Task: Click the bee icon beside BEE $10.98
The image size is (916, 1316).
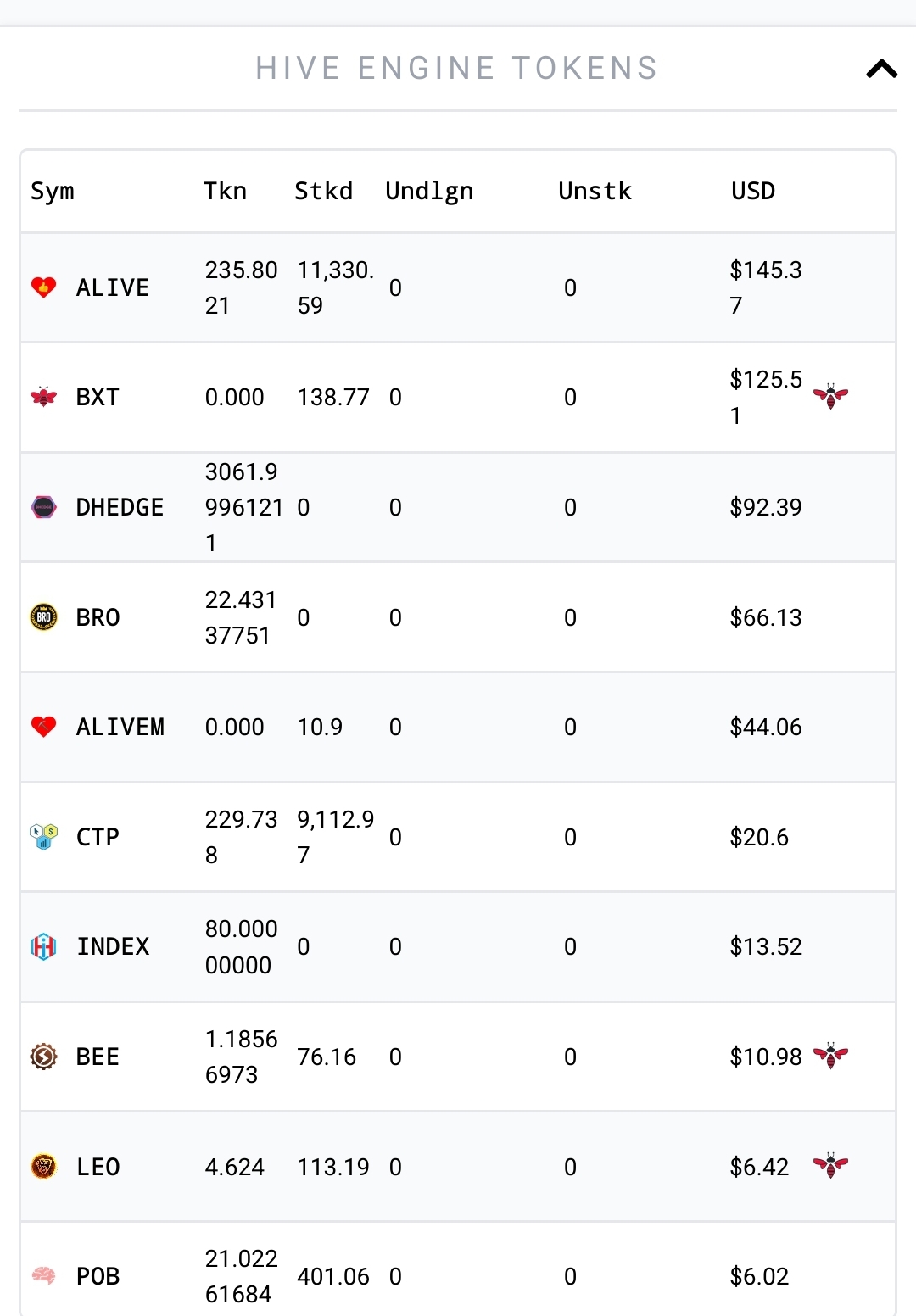Action: (x=830, y=1056)
